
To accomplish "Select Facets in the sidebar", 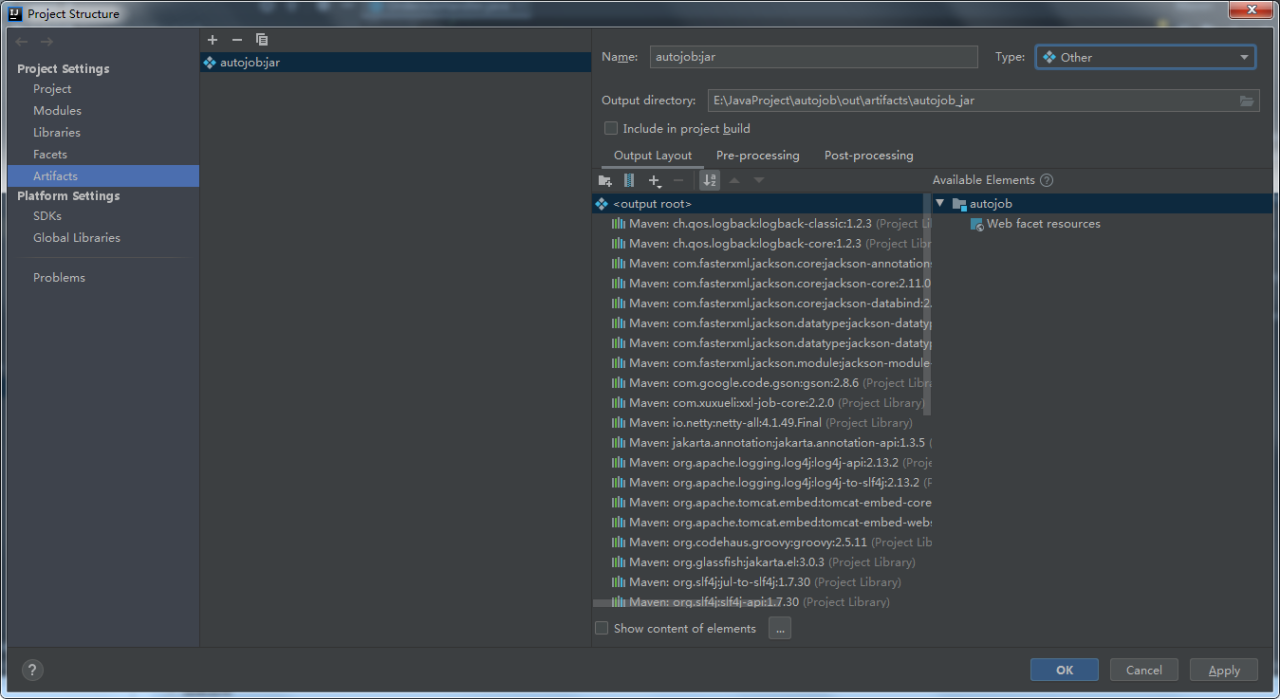I will click(50, 155).
